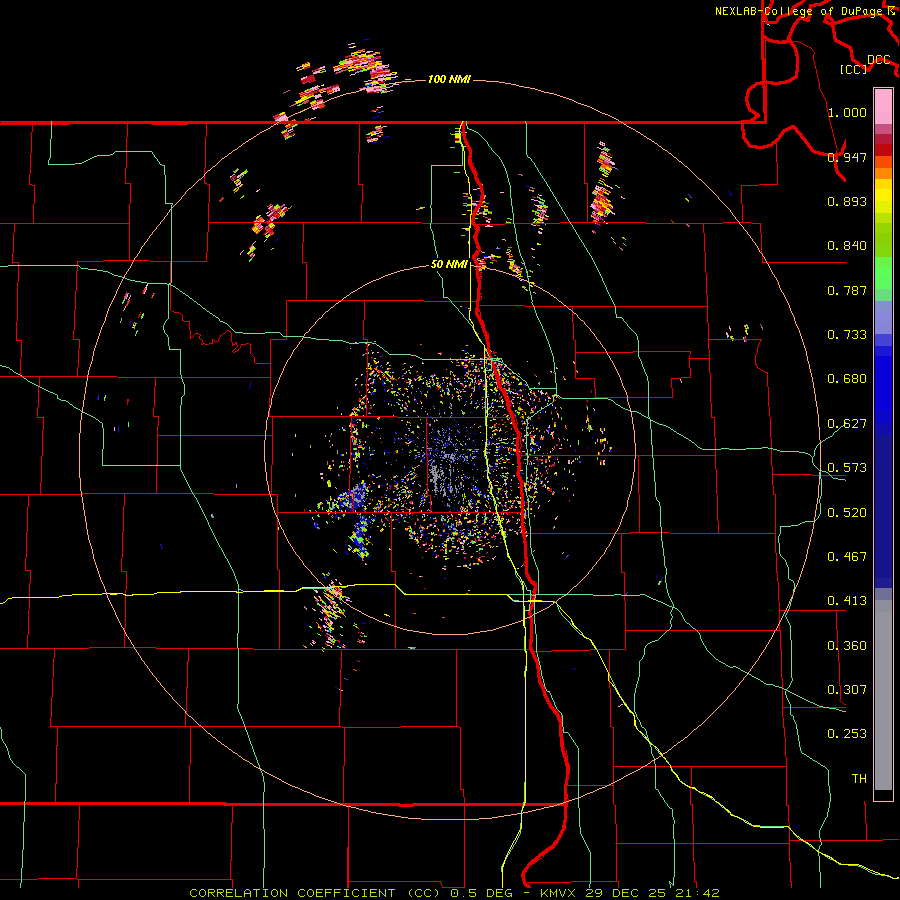Select the 0.573 scale value
This screenshot has width=900, height=900.
pos(847,468)
